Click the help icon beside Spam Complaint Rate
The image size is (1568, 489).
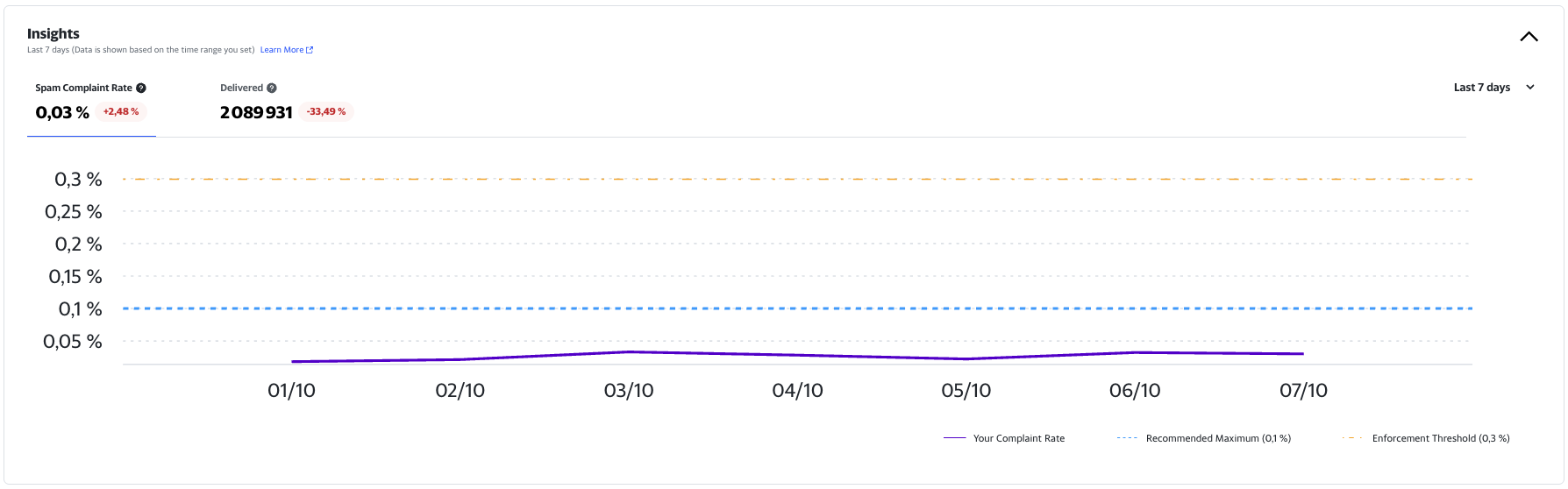coord(141,88)
